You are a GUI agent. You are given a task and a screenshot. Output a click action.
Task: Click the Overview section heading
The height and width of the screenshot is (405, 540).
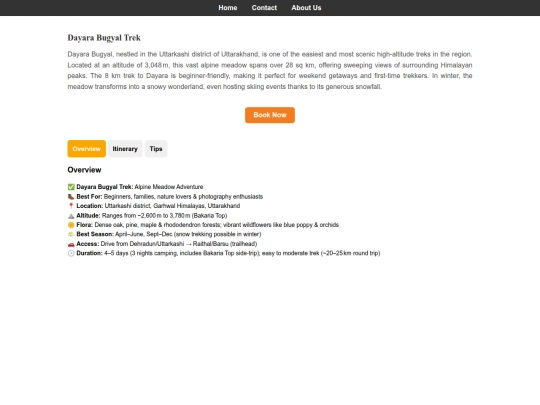[84, 170]
